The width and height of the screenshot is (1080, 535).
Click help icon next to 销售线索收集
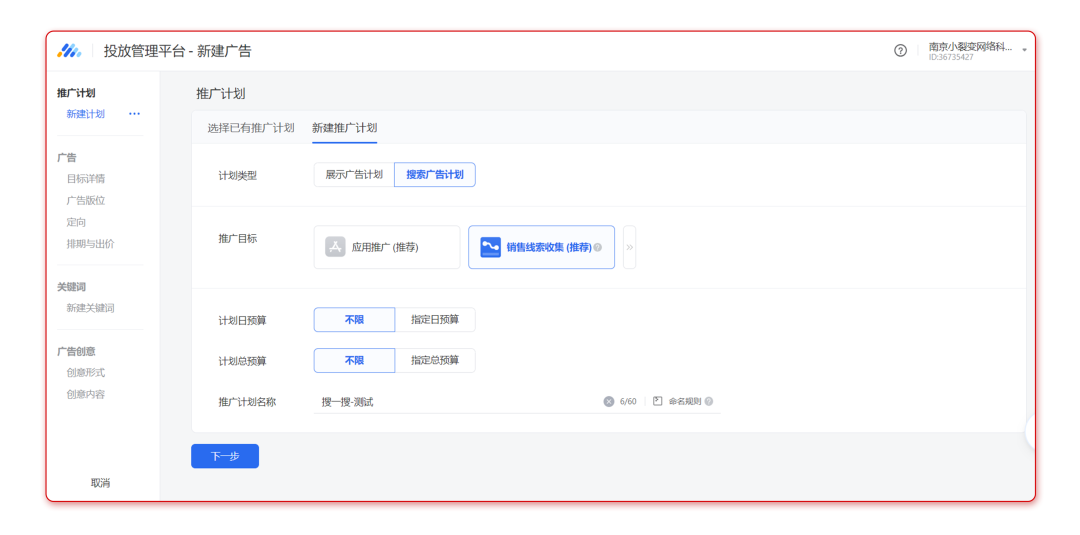pos(598,248)
